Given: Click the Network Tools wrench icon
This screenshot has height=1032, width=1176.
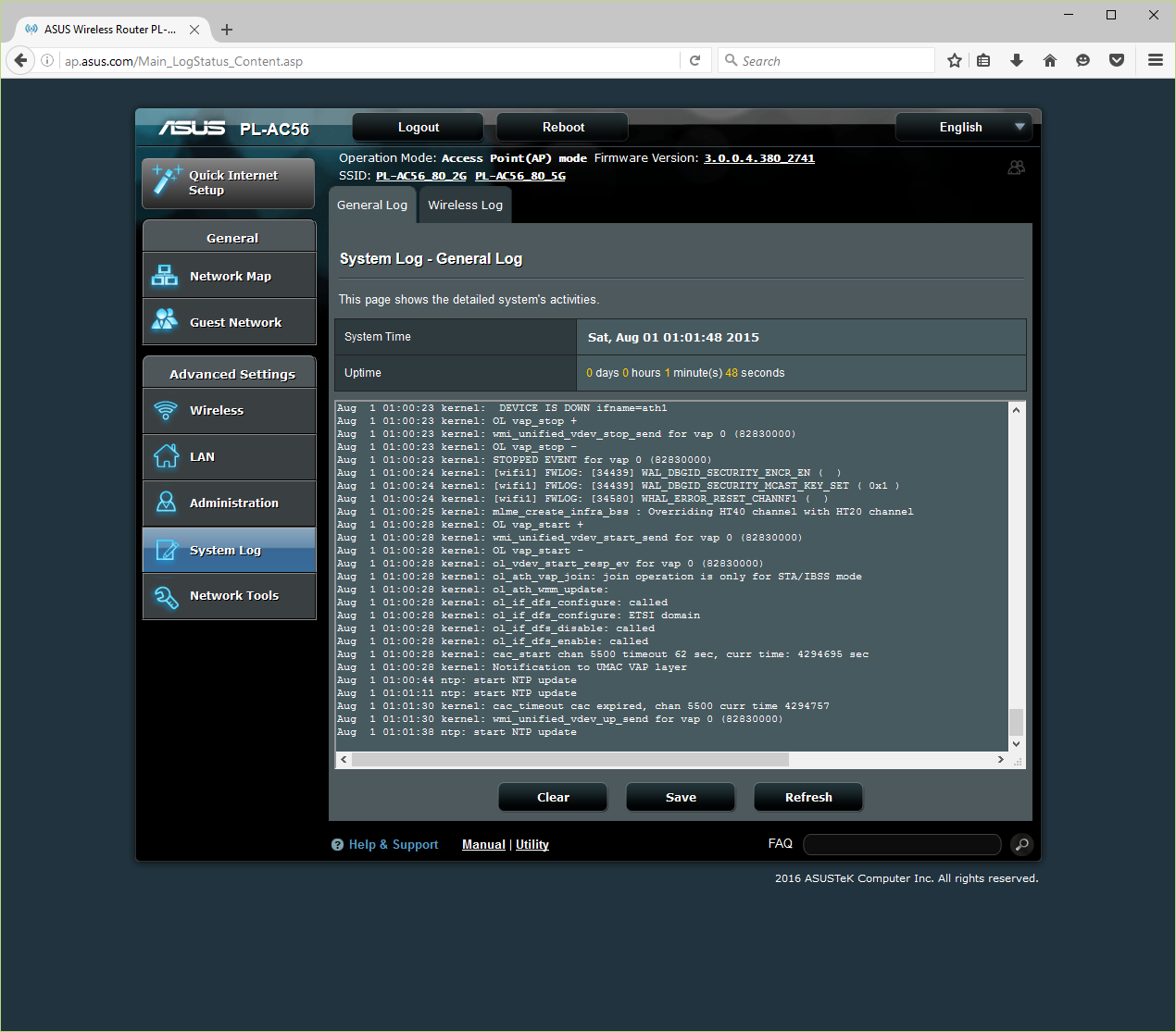Looking at the screenshot, I should [166, 597].
